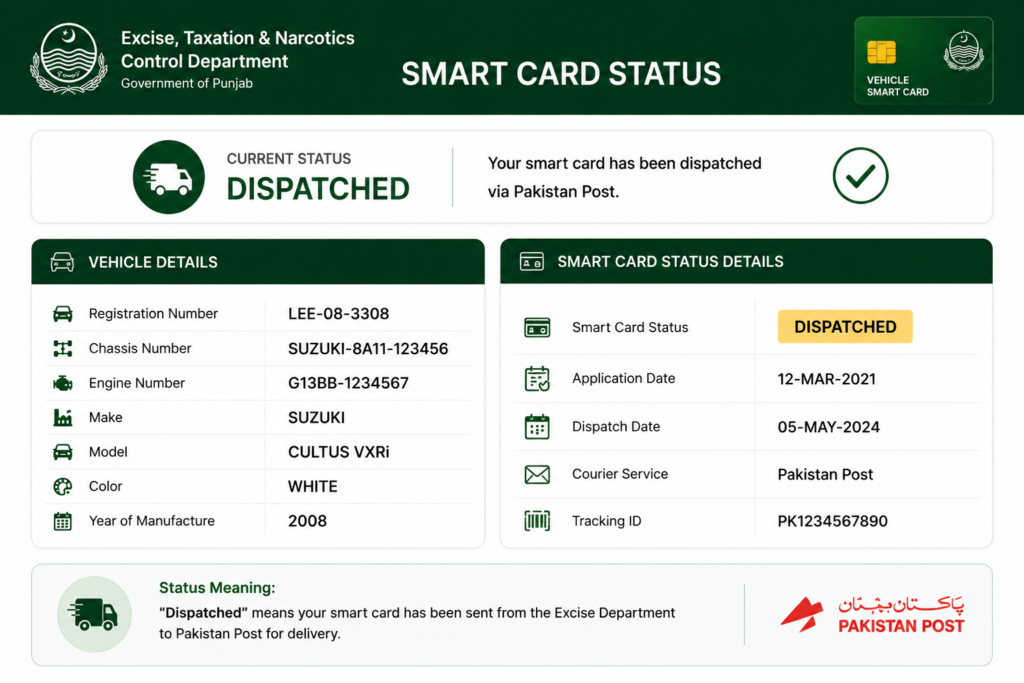Click the card icon in Smart Card Status Details header
This screenshot has width=1024, height=683.
pos(532,262)
